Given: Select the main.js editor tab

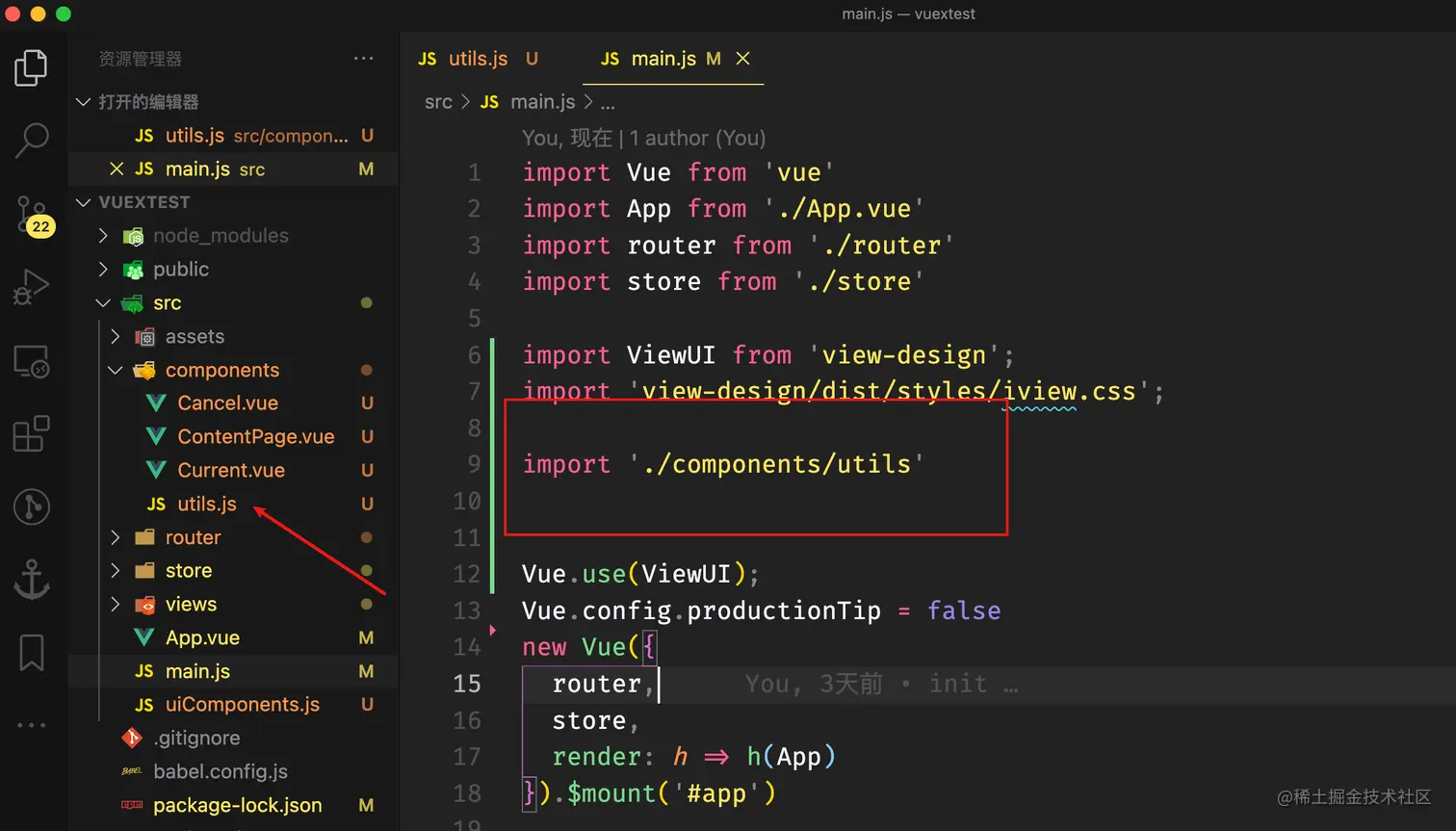Looking at the screenshot, I should [x=674, y=59].
